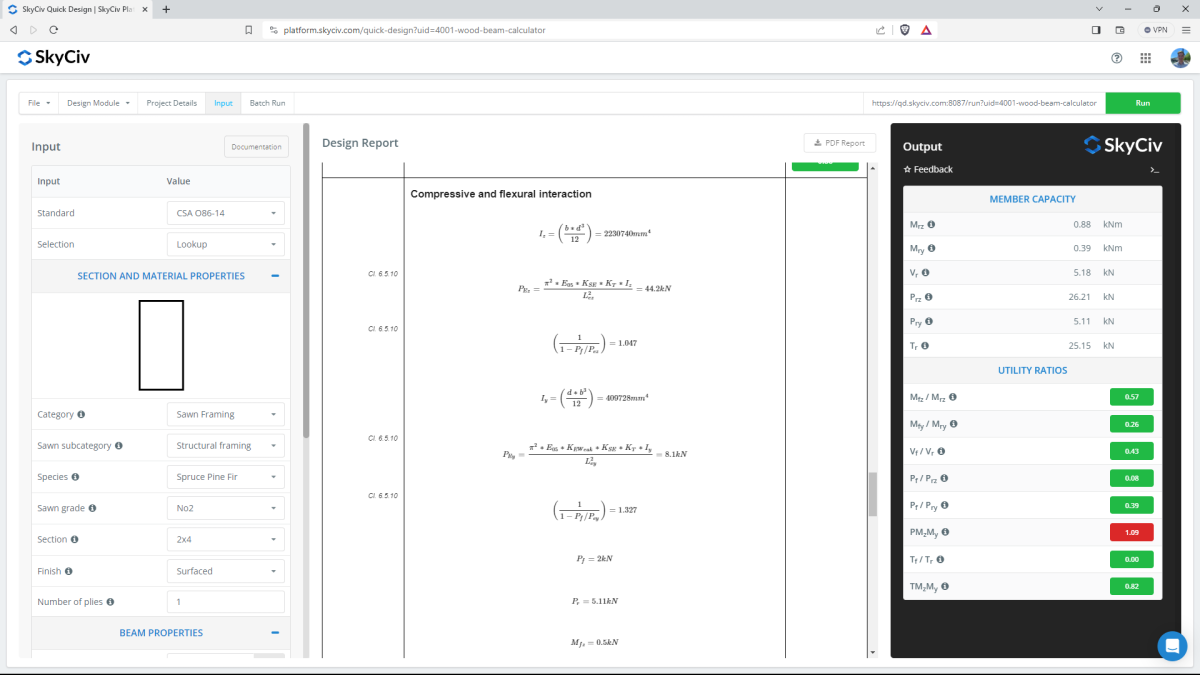
Task: Open the Sawn grade dropdown showing No2
Action: click(x=225, y=507)
